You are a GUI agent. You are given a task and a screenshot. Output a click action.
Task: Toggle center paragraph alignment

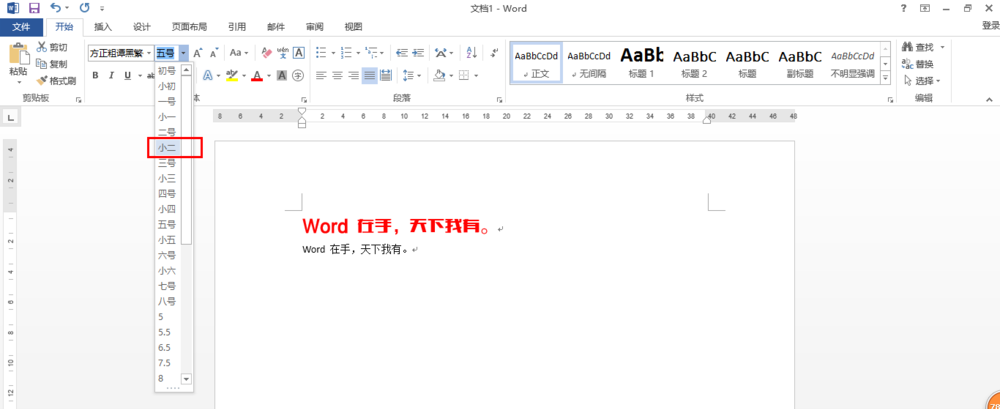click(338, 76)
